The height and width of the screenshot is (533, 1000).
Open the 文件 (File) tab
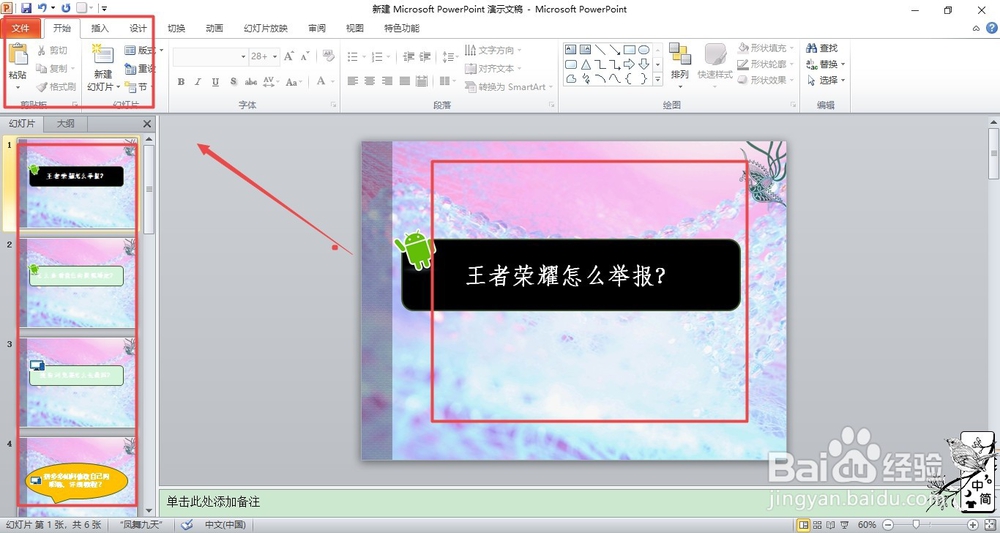(x=20, y=28)
